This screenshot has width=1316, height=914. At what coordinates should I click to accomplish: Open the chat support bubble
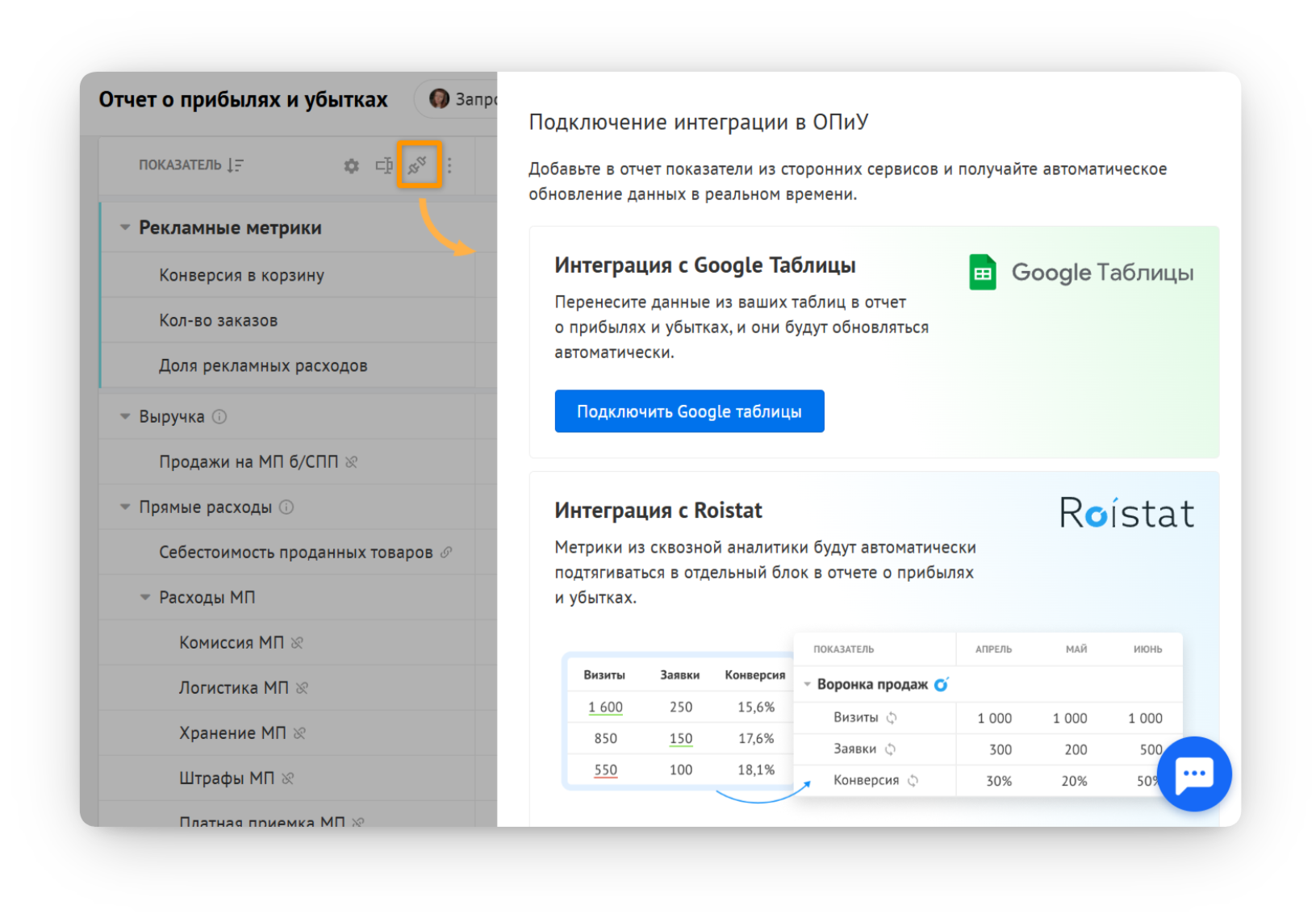pos(1194,774)
